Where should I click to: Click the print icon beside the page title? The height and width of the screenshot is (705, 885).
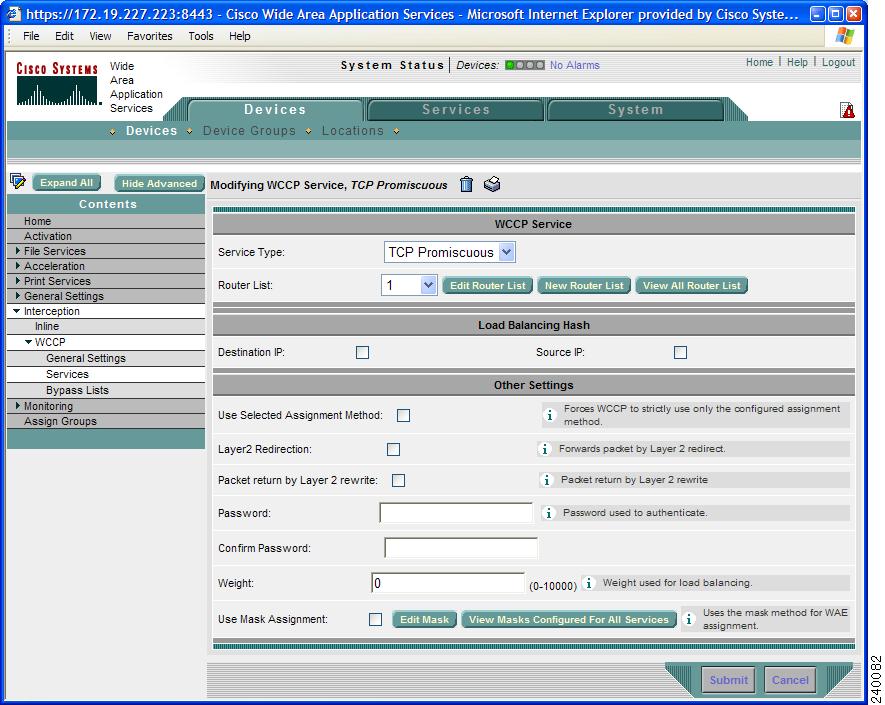(492, 184)
